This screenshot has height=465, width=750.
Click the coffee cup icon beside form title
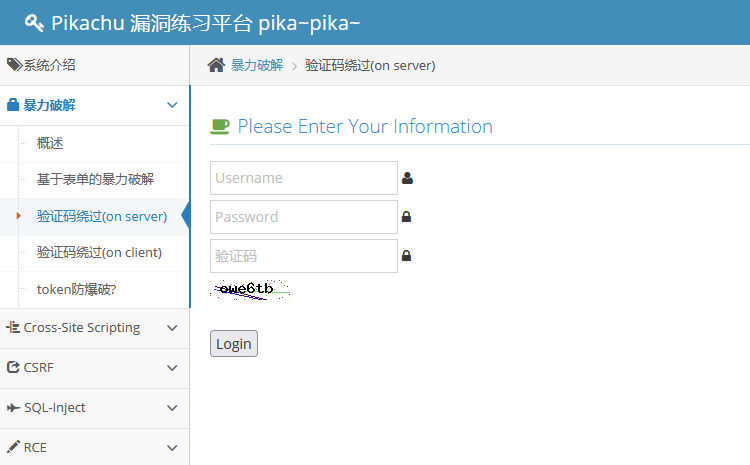pyautogui.click(x=220, y=126)
